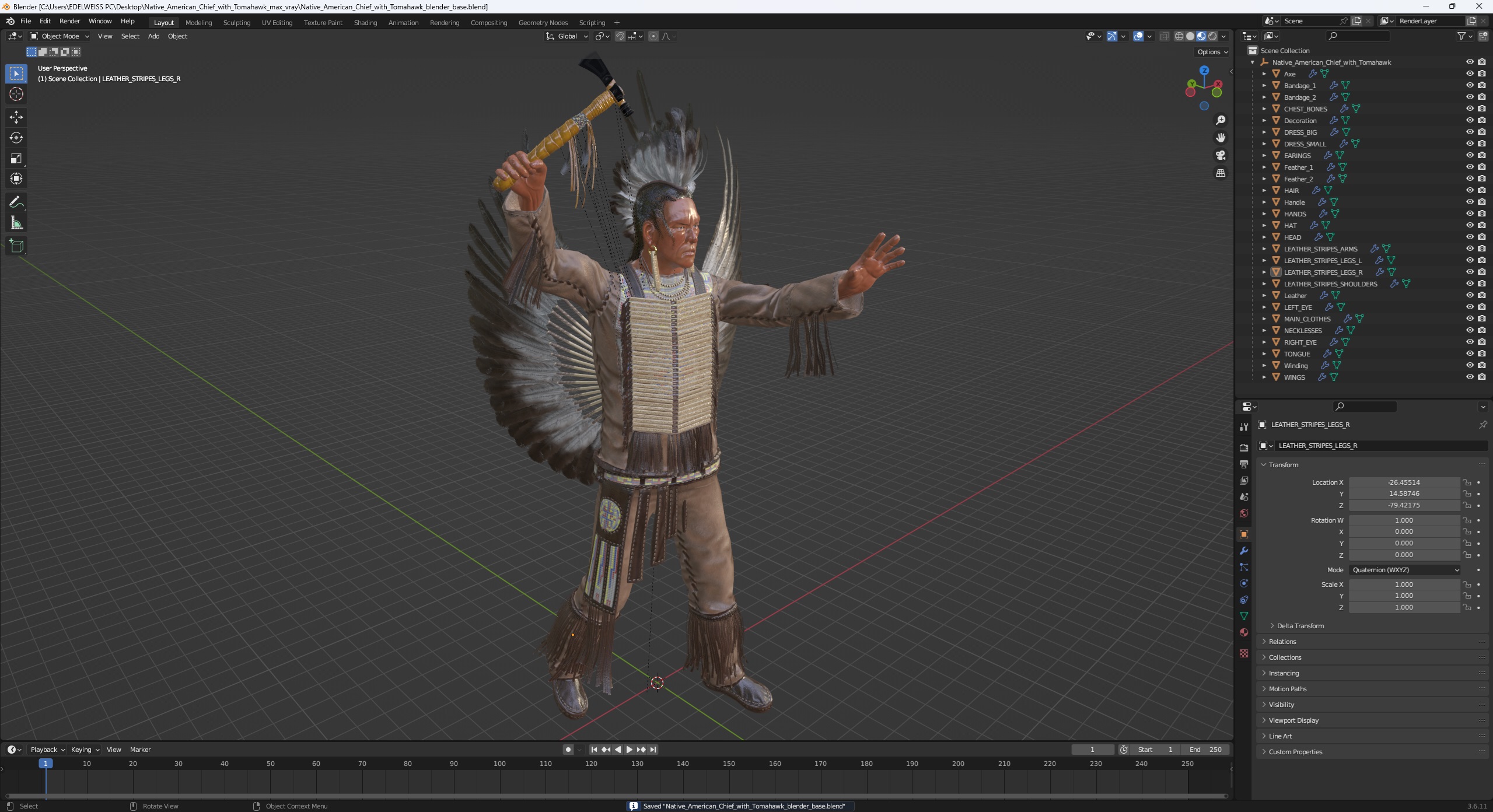Switch to rendered viewport shading
The image size is (1493, 812).
click(1212, 36)
